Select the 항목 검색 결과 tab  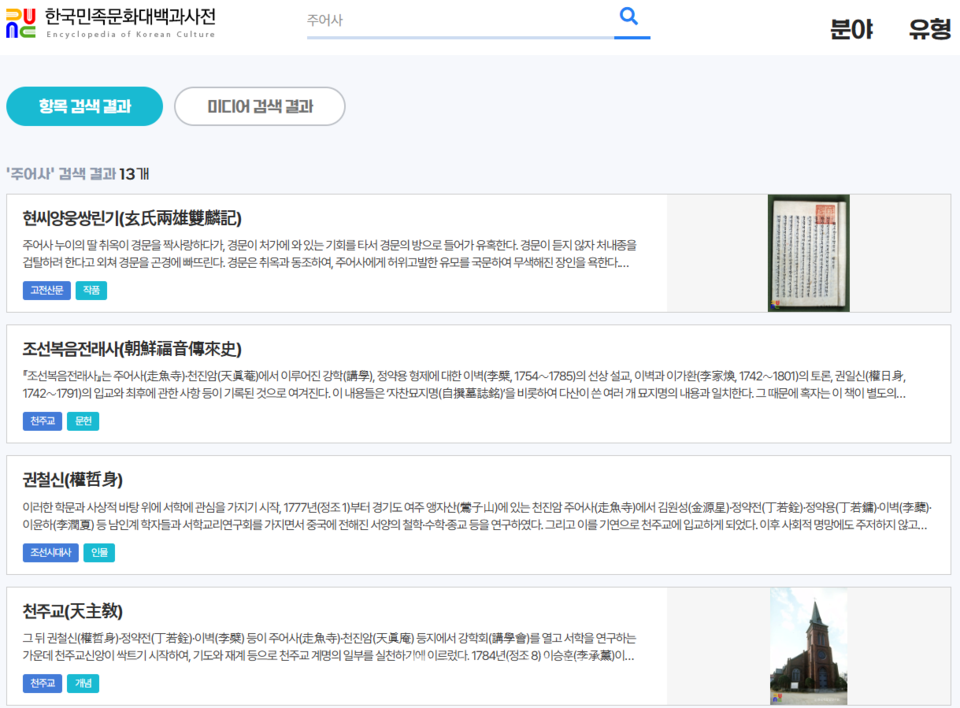84,105
